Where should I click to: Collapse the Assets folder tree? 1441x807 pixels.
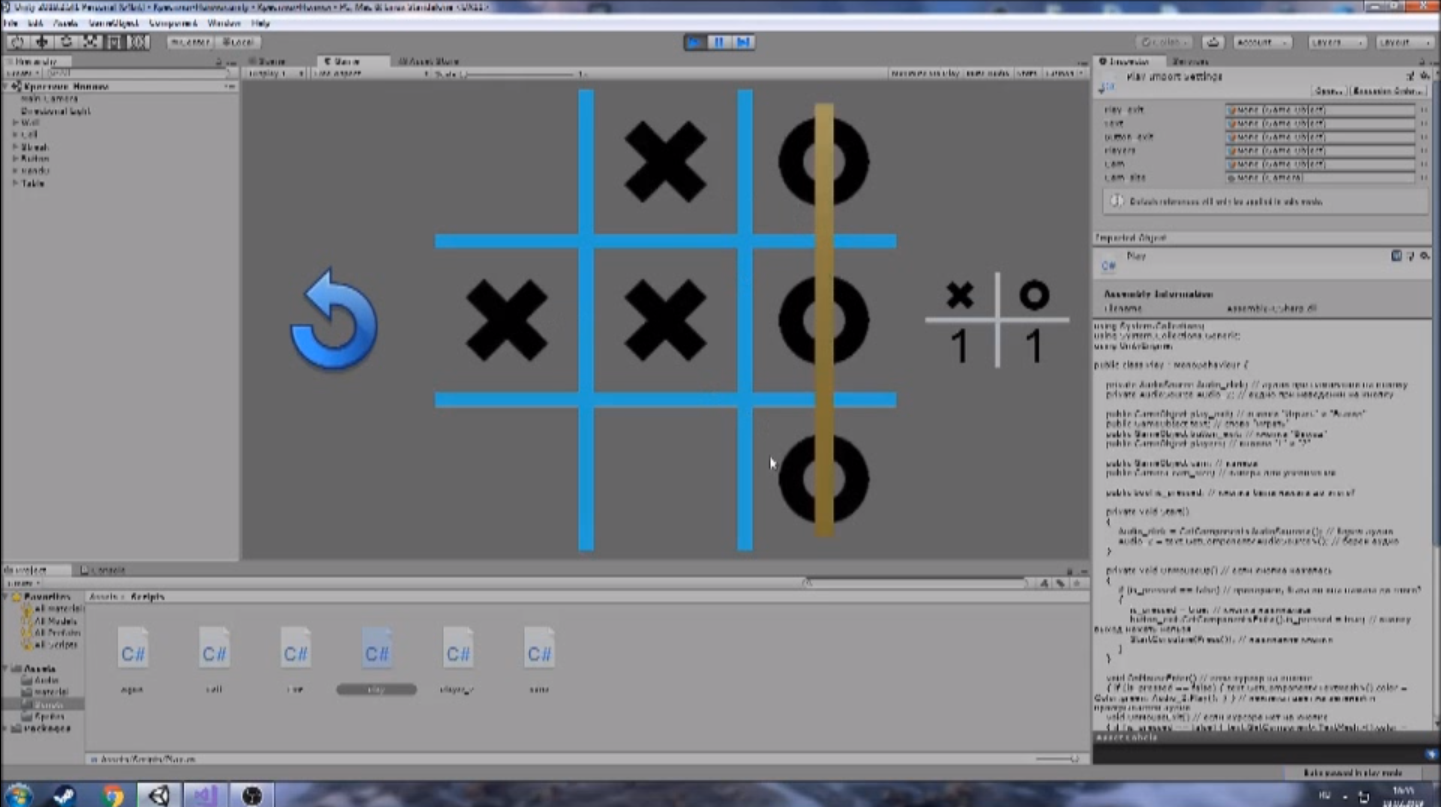point(7,669)
